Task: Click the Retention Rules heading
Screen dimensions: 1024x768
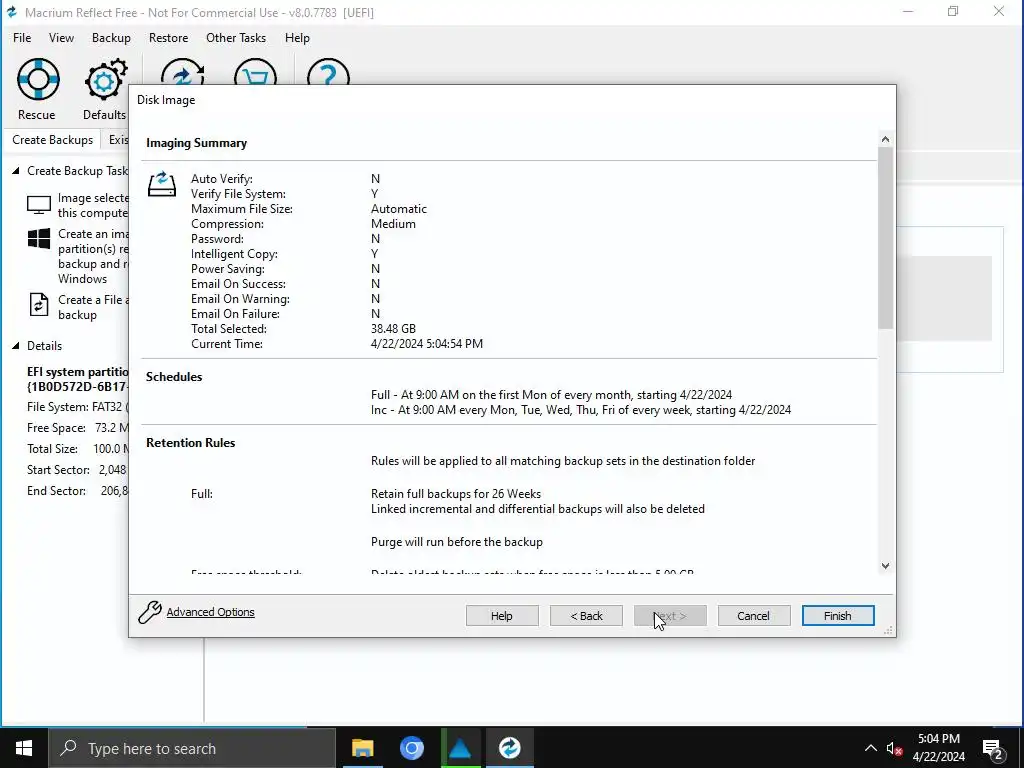Action: [190, 442]
